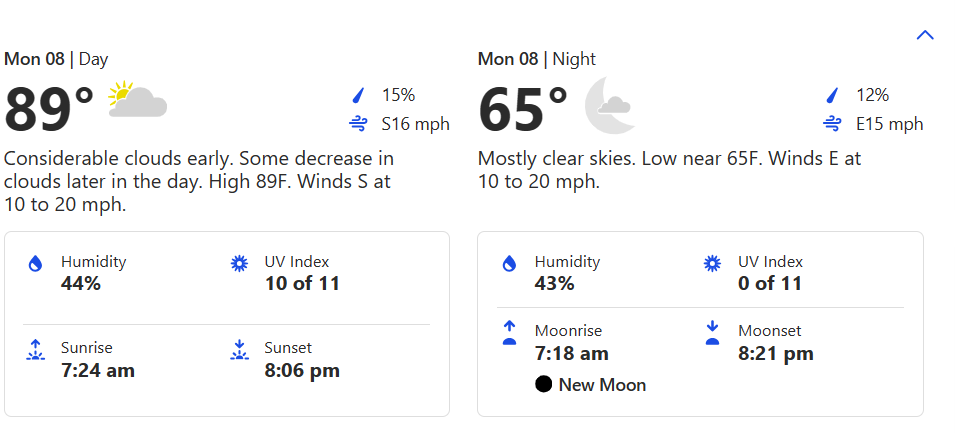Click the Moonset icon
This screenshot has width=955, height=433.
pos(712,333)
